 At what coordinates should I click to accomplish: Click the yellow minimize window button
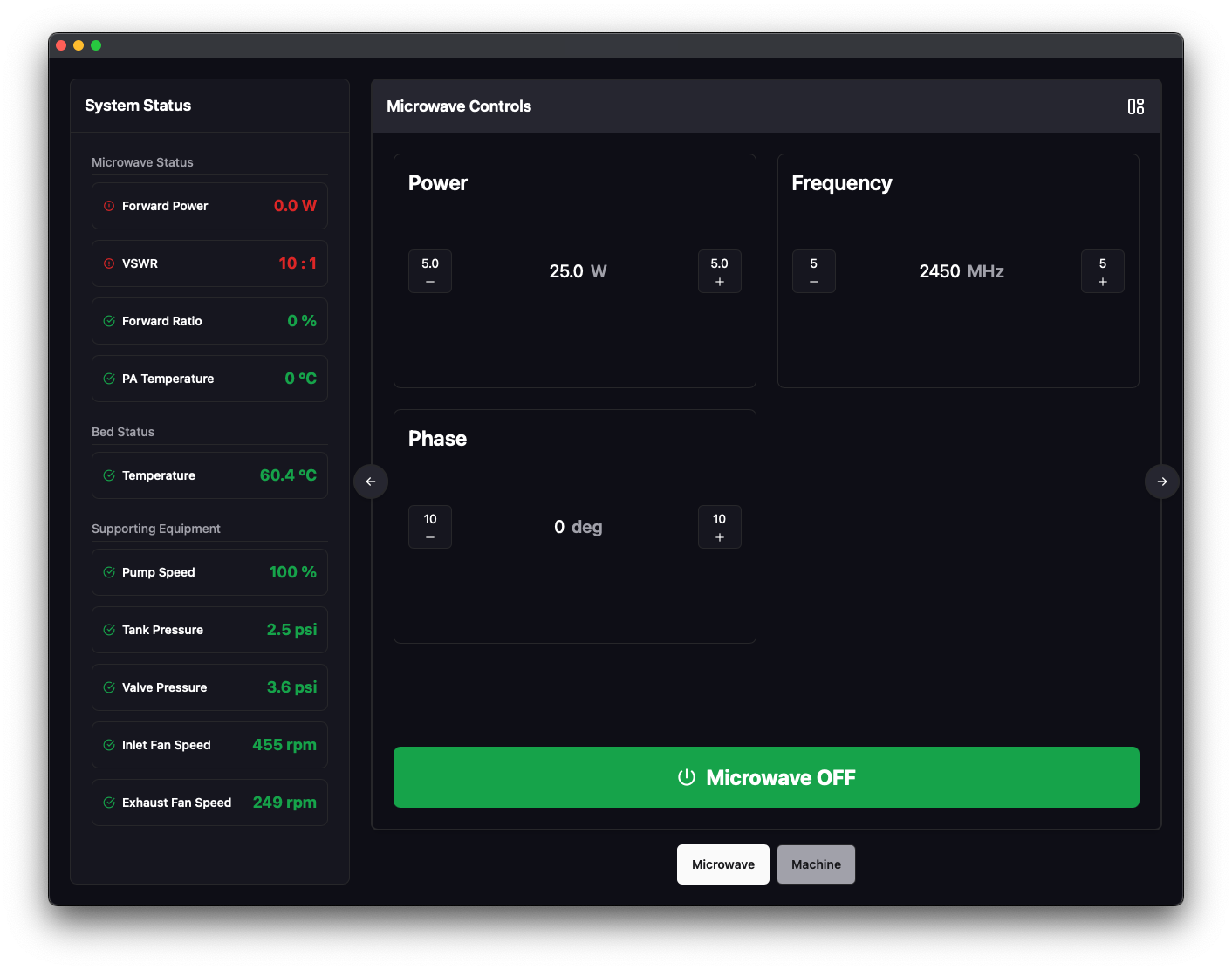(x=79, y=45)
